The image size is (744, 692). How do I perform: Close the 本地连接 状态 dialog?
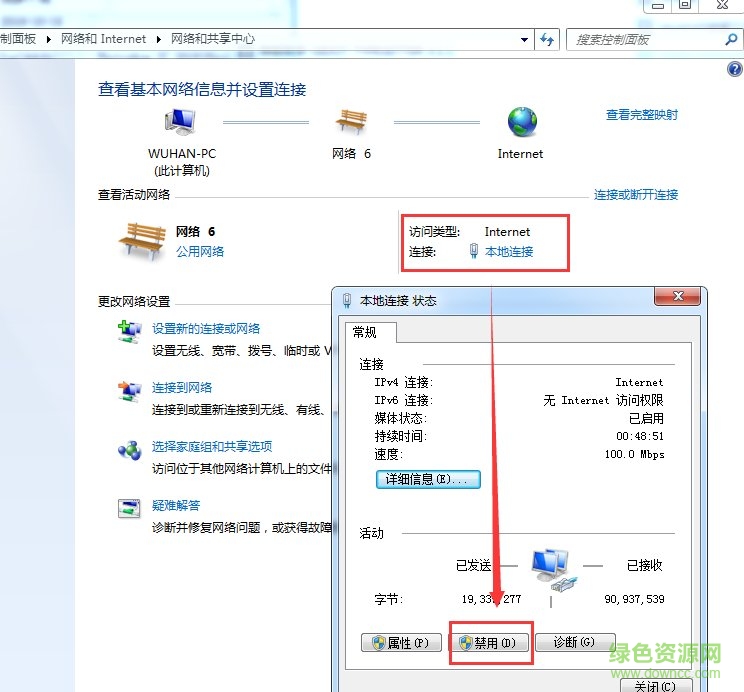click(x=678, y=296)
